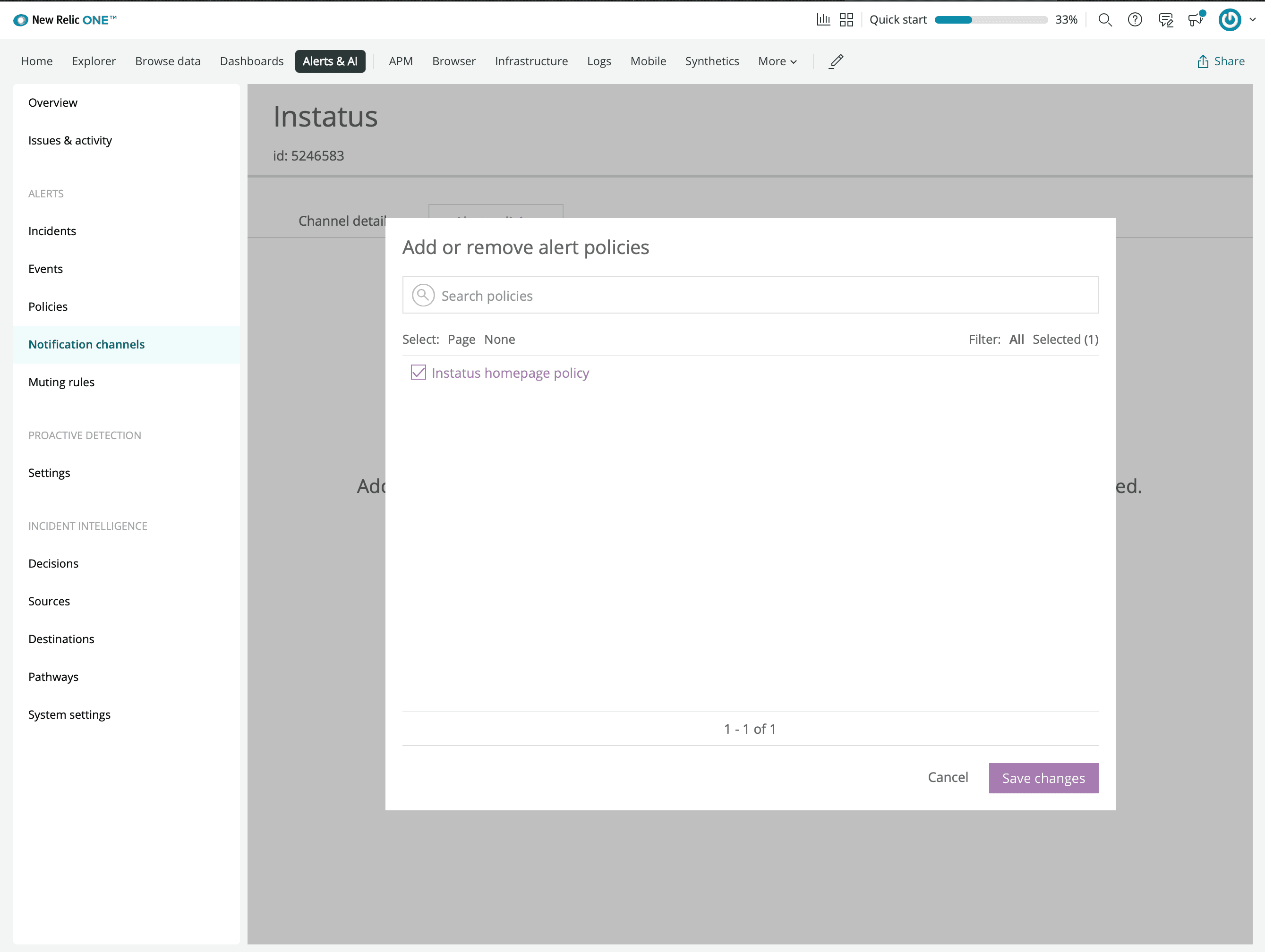Viewport: 1265px width, 952px height.
Task: Click the user account avatar icon
Action: click(x=1231, y=19)
